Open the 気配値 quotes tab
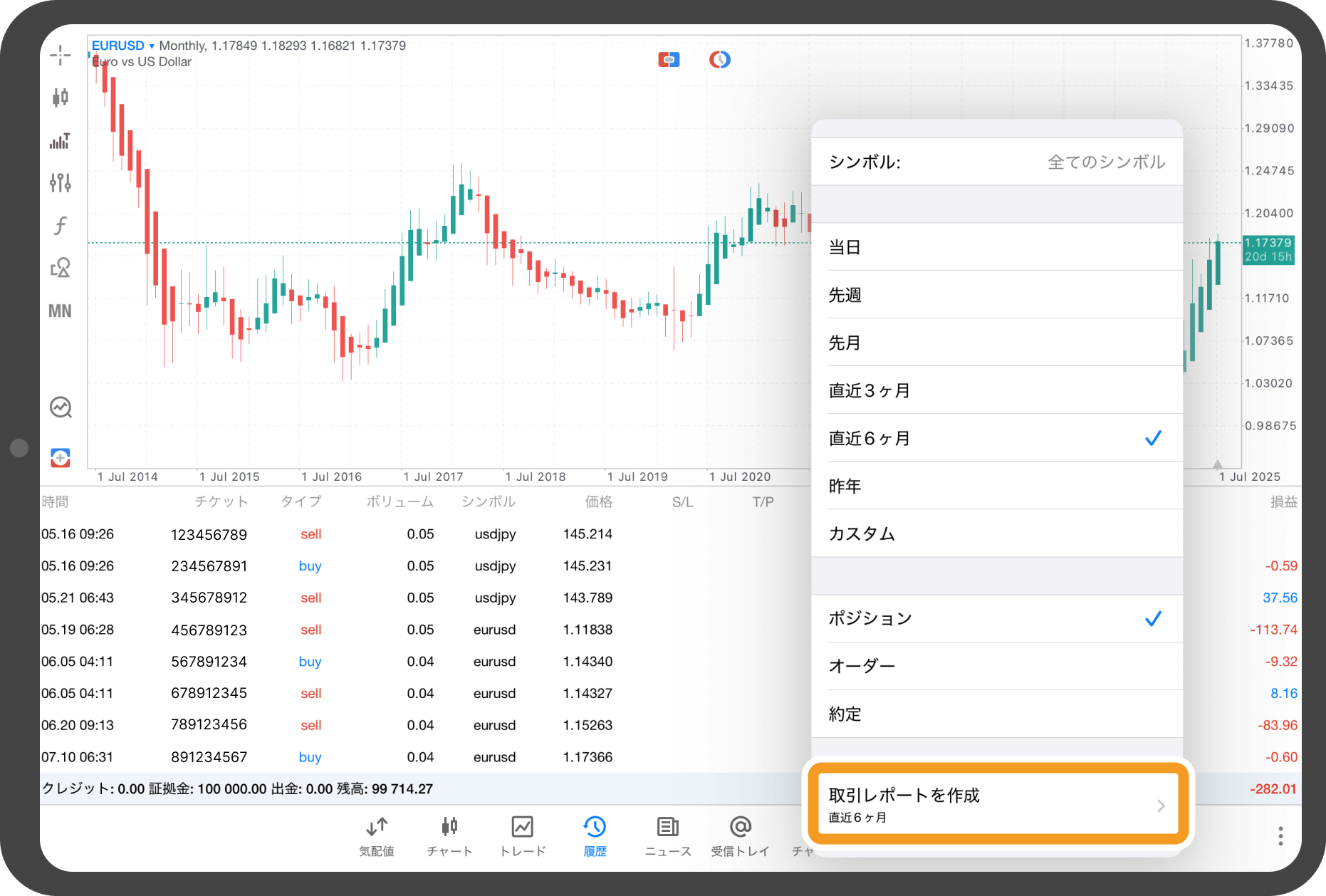The height and width of the screenshot is (896, 1326). pyautogui.click(x=377, y=835)
